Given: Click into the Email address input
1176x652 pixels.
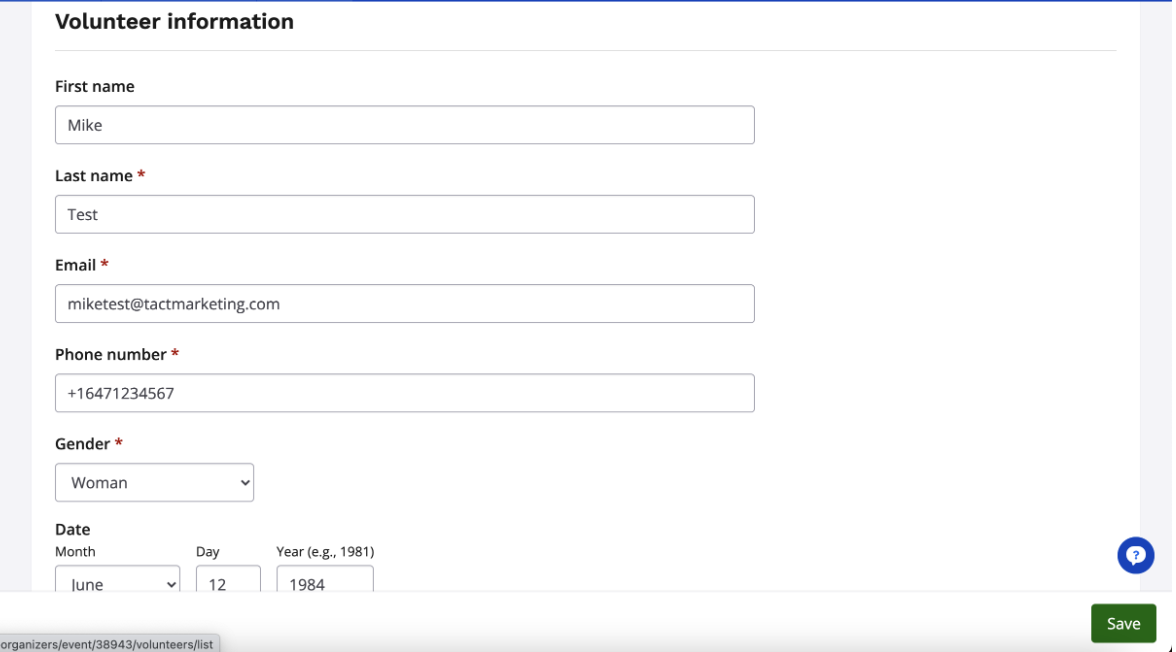Looking at the screenshot, I should pos(404,304).
